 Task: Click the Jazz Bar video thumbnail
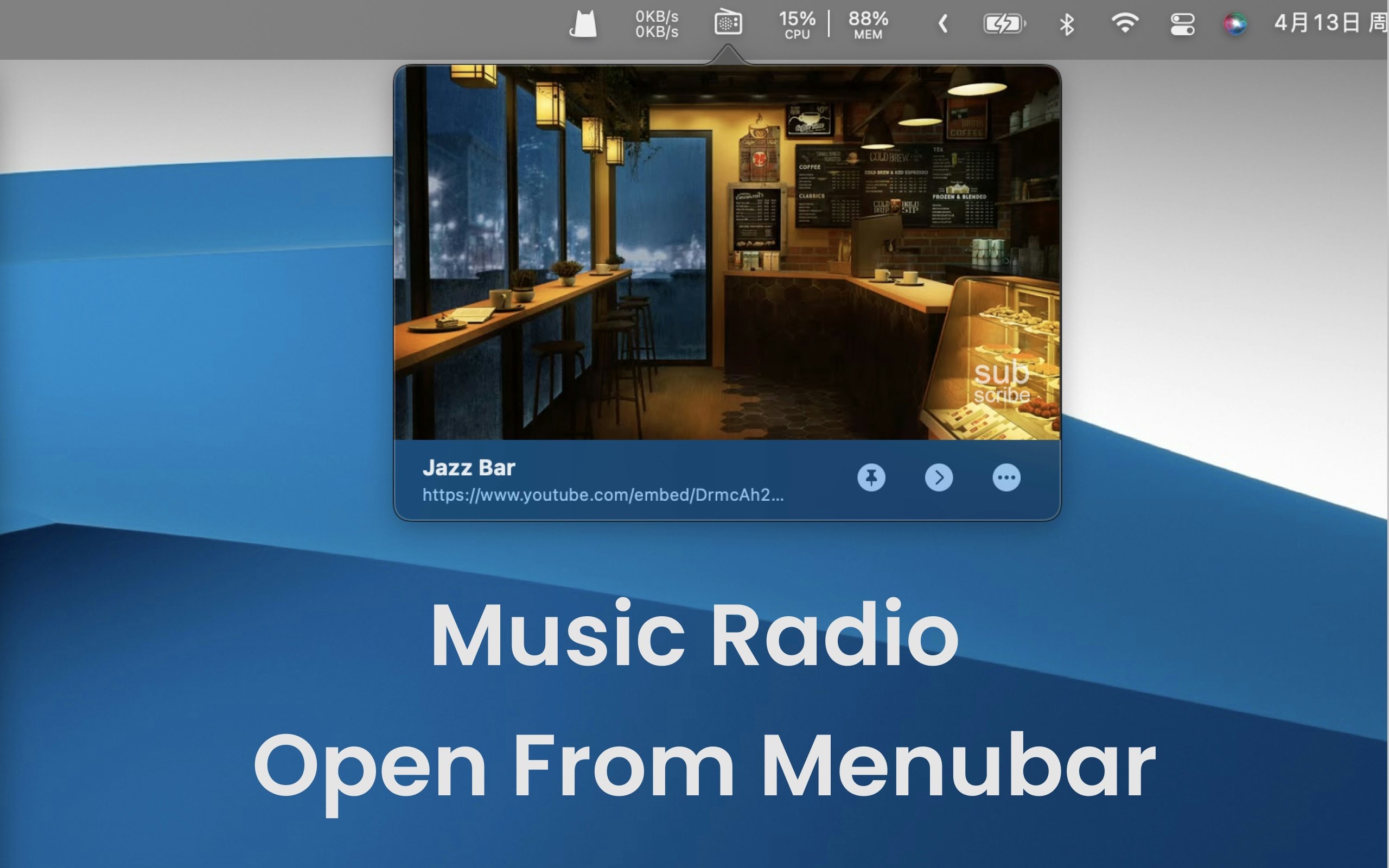pos(726,253)
